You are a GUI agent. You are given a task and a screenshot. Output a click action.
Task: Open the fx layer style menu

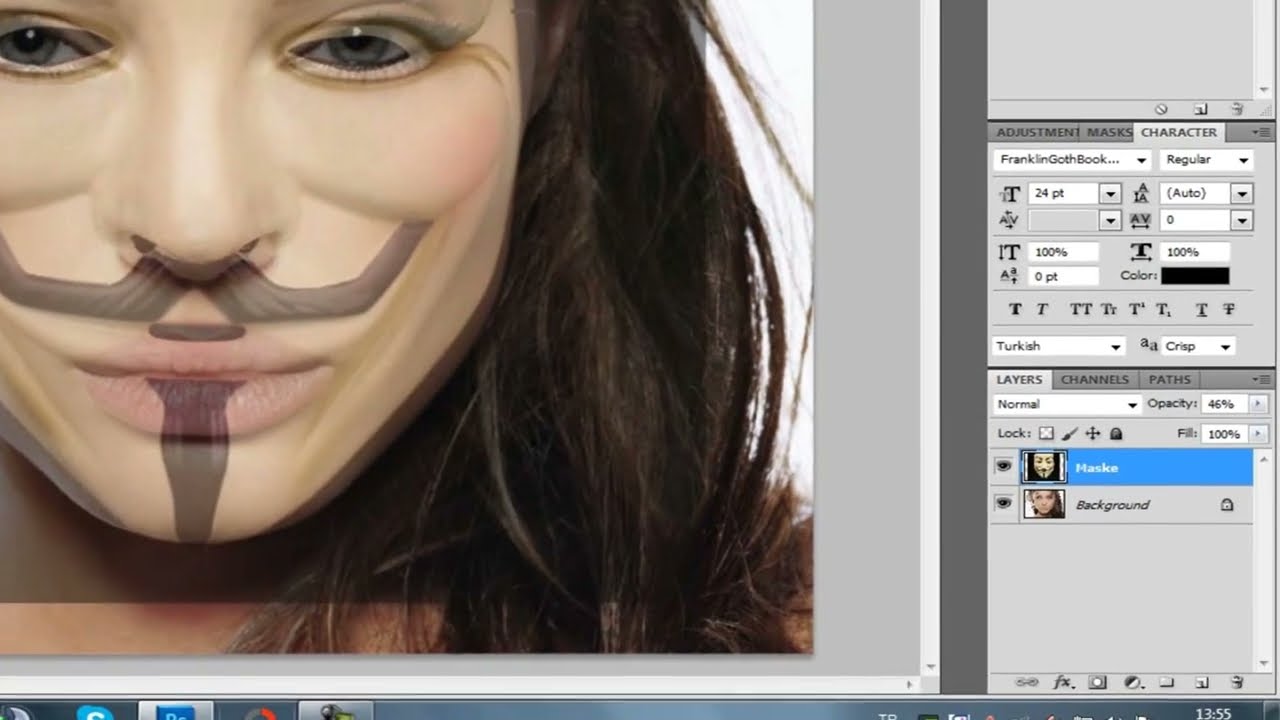click(x=1063, y=682)
